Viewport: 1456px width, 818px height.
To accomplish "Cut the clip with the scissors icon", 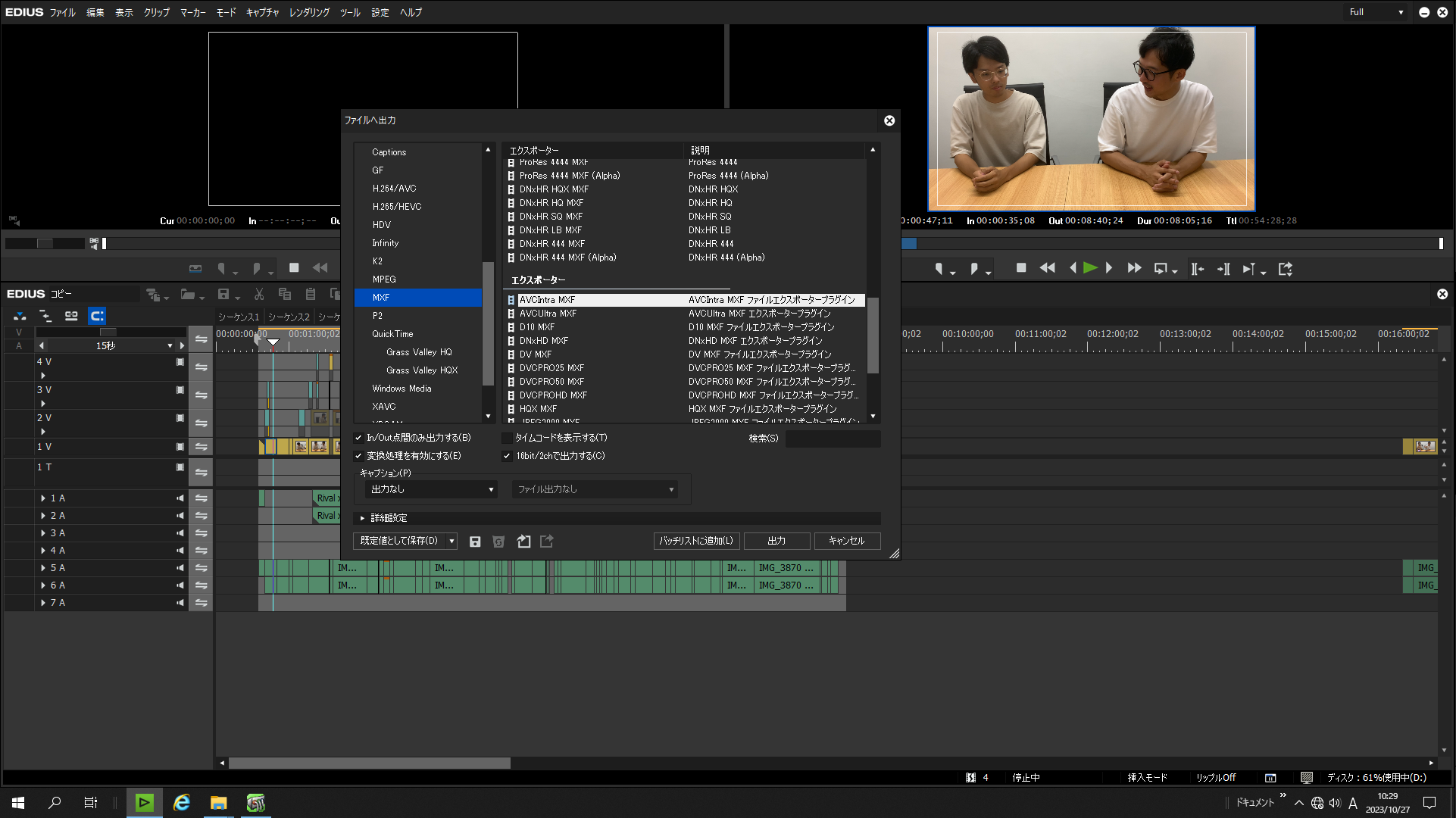I will (260, 294).
